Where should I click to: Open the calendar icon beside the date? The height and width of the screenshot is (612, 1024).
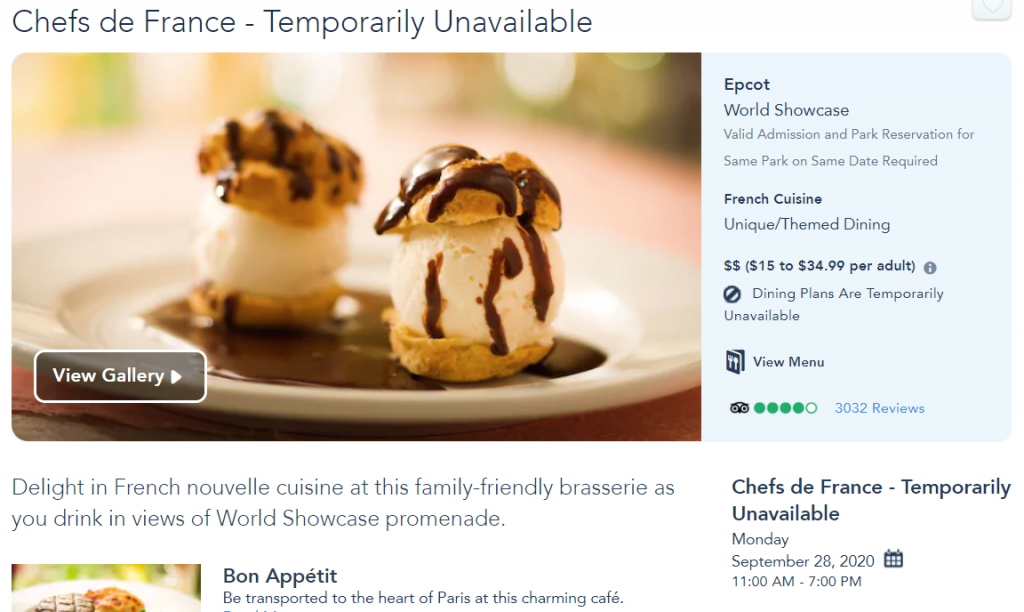click(893, 559)
